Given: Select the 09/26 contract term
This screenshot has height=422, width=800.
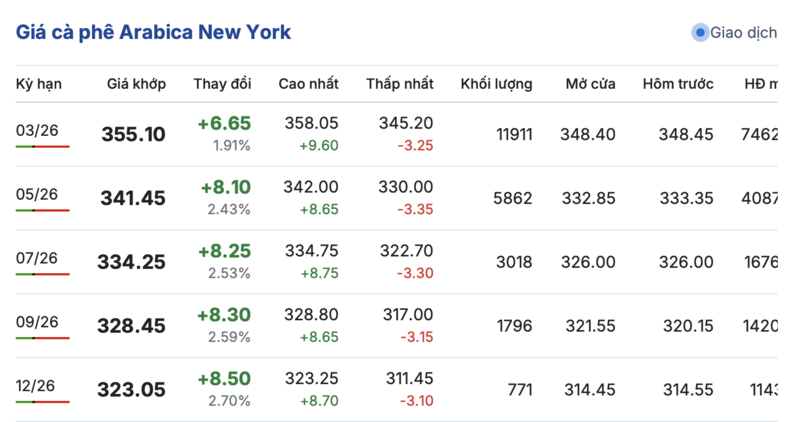Looking at the screenshot, I should pos(38,322).
